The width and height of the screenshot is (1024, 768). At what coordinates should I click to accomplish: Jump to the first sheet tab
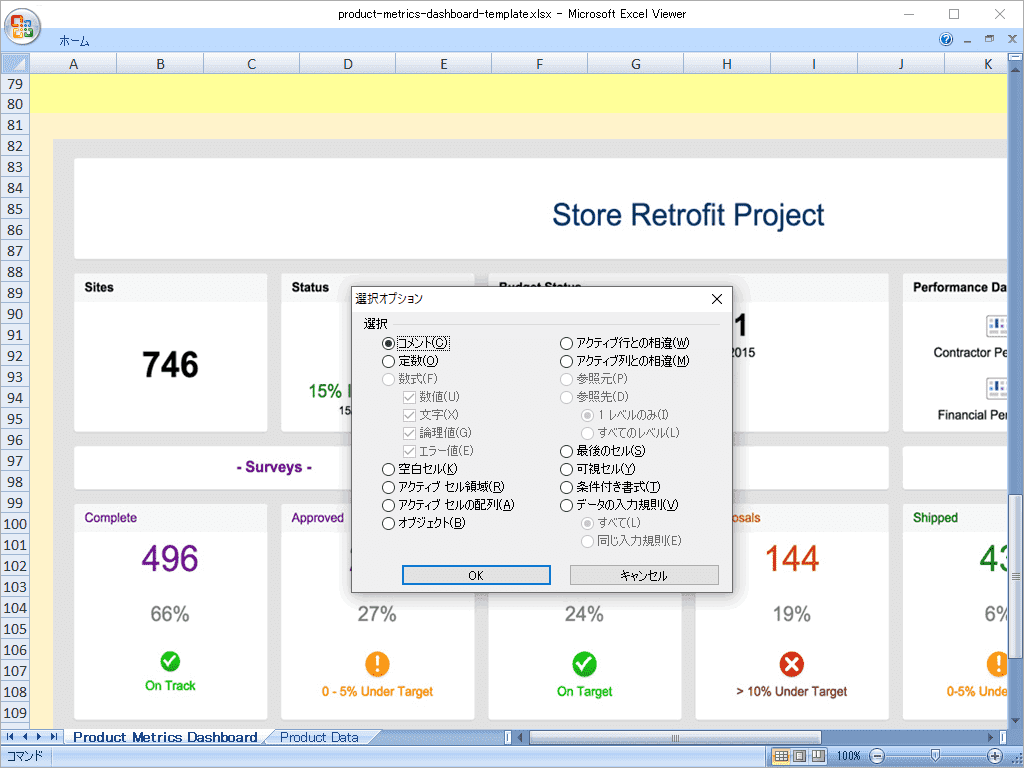(10, 737)
